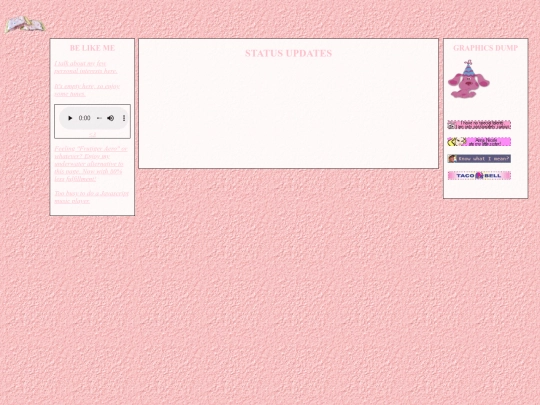Click the 0:00 audio time display
This screenshot has width=540, height=405.
pos(84,118)
